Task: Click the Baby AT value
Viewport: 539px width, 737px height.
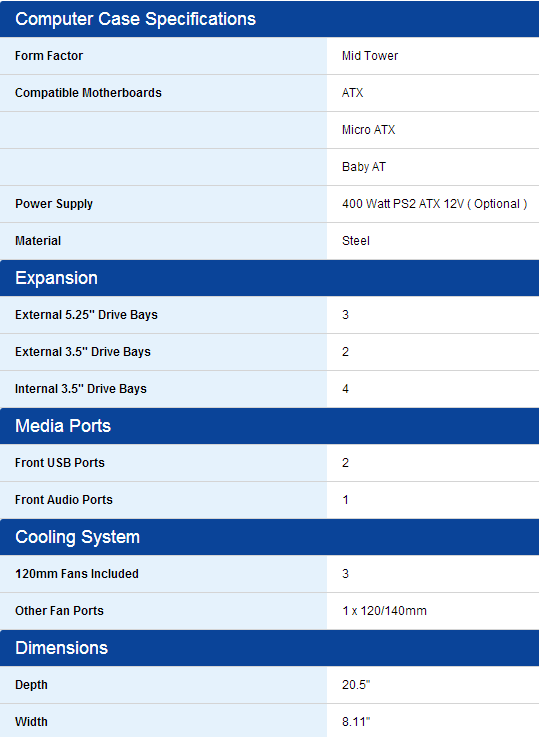Action: point(364,167)
